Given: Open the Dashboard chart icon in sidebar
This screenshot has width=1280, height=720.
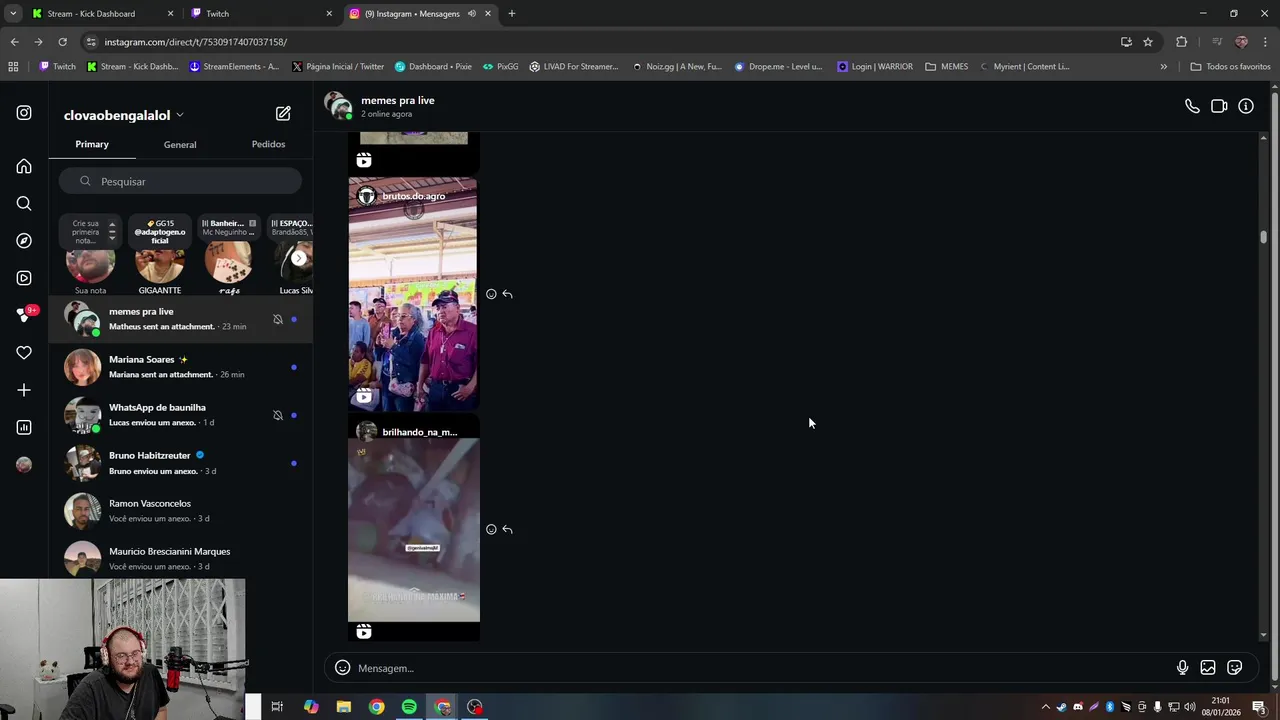Looking at the screenshot, I should coord(24,427).
